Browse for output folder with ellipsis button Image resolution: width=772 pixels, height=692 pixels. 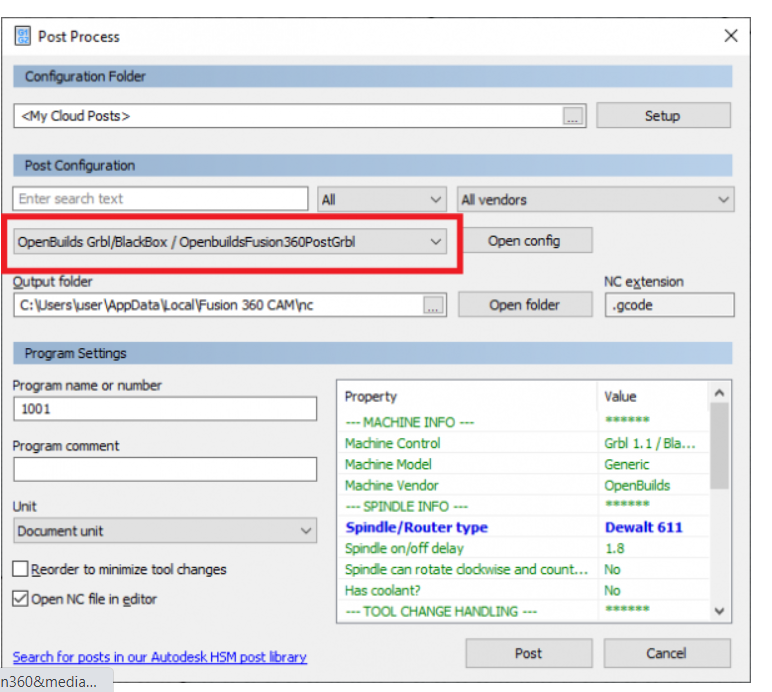(432, 306)
